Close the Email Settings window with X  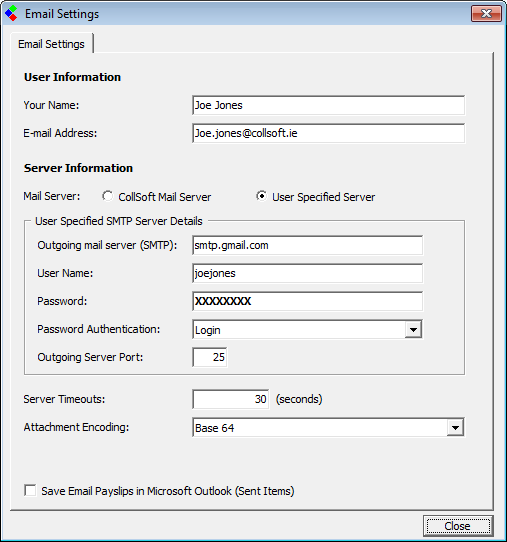(486, 13)
